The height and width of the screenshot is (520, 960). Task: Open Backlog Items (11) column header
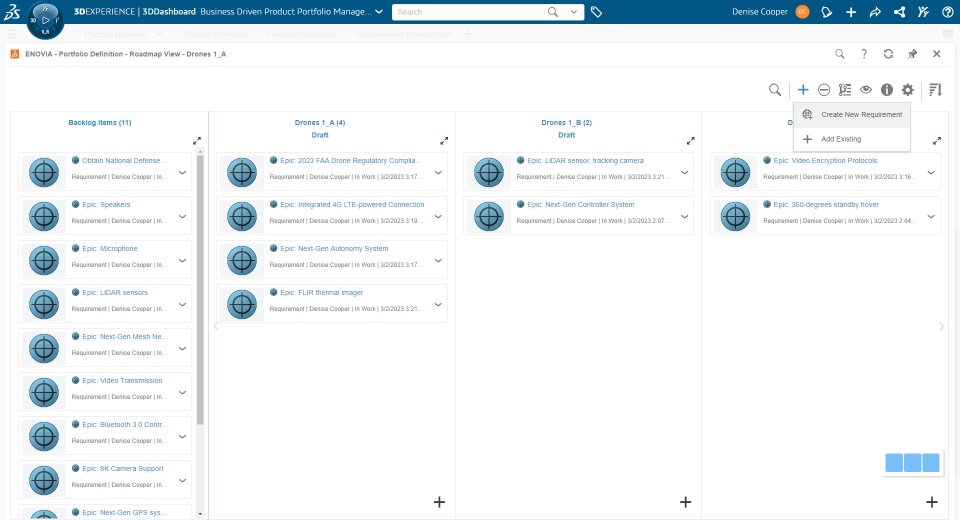pyautogui.click(x=100, y=122)
